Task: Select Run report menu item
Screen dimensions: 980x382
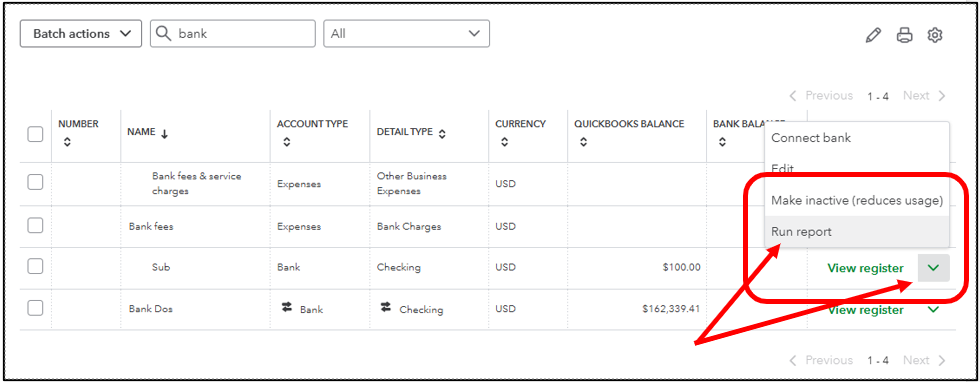Action: pyautogui.click(x=857, y=231)
